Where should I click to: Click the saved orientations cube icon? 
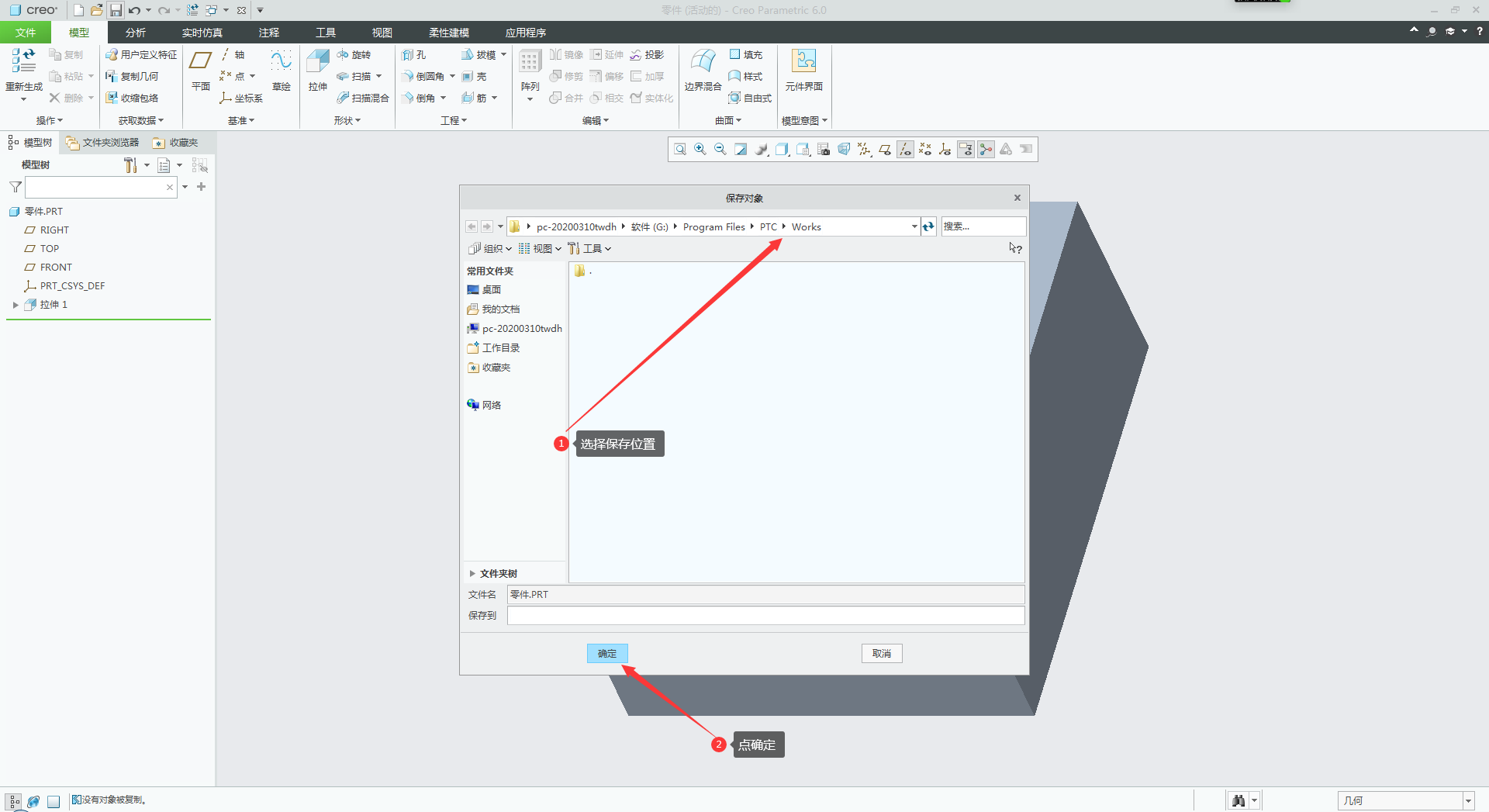pos(803,150)
